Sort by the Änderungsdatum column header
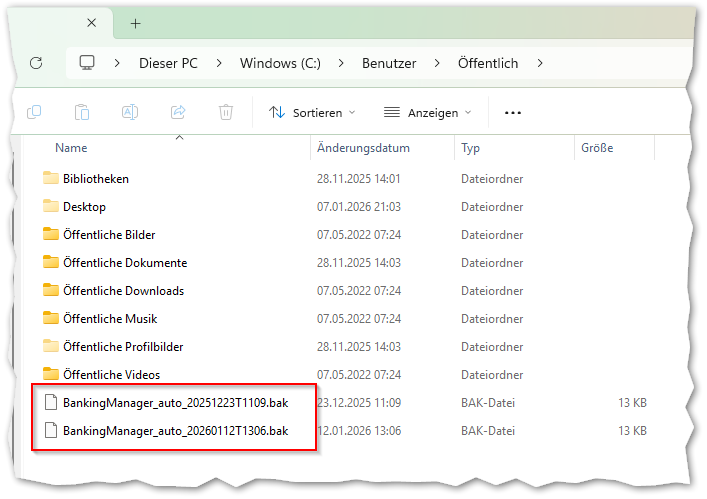Image resolution: width=707 pixels, height=499 pixels. tap(363, 148)
